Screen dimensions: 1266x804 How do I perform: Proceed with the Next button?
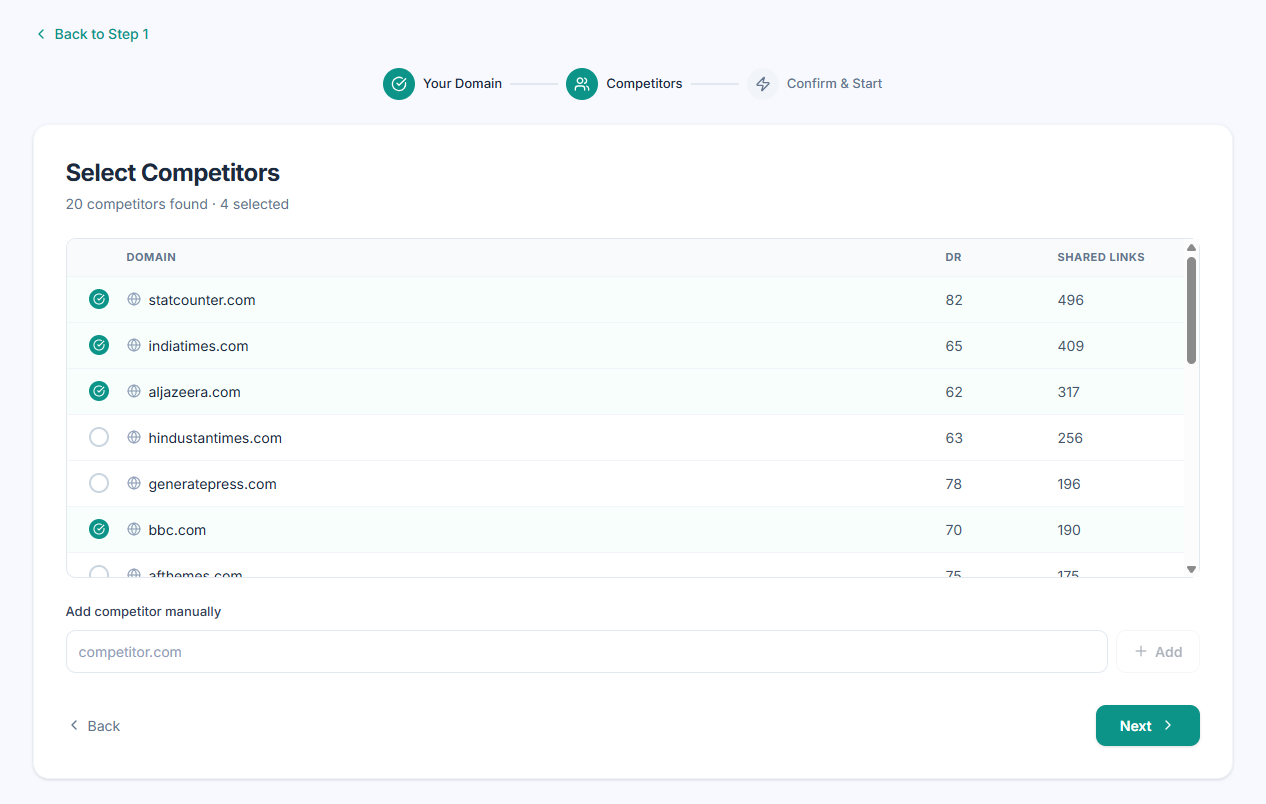pos(1147,726)
